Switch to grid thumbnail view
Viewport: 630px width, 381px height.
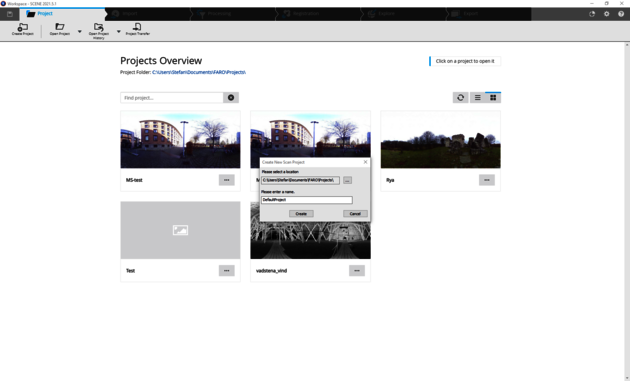click(x=493, y=98)
